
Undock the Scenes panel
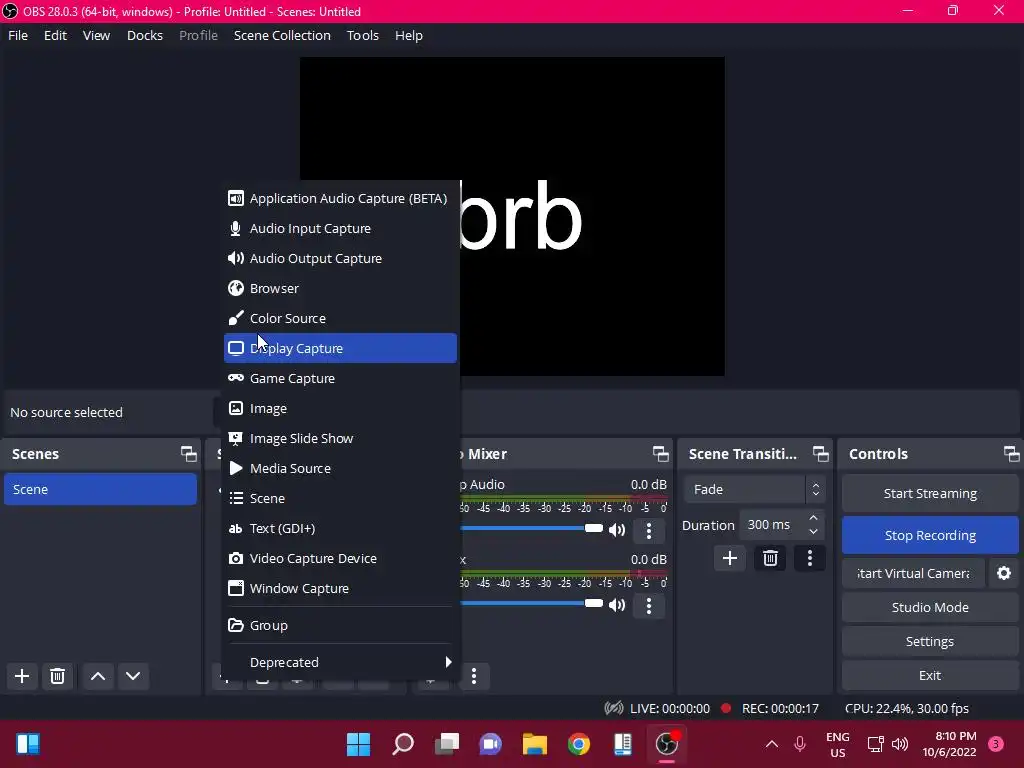click(x=189, y=454)
